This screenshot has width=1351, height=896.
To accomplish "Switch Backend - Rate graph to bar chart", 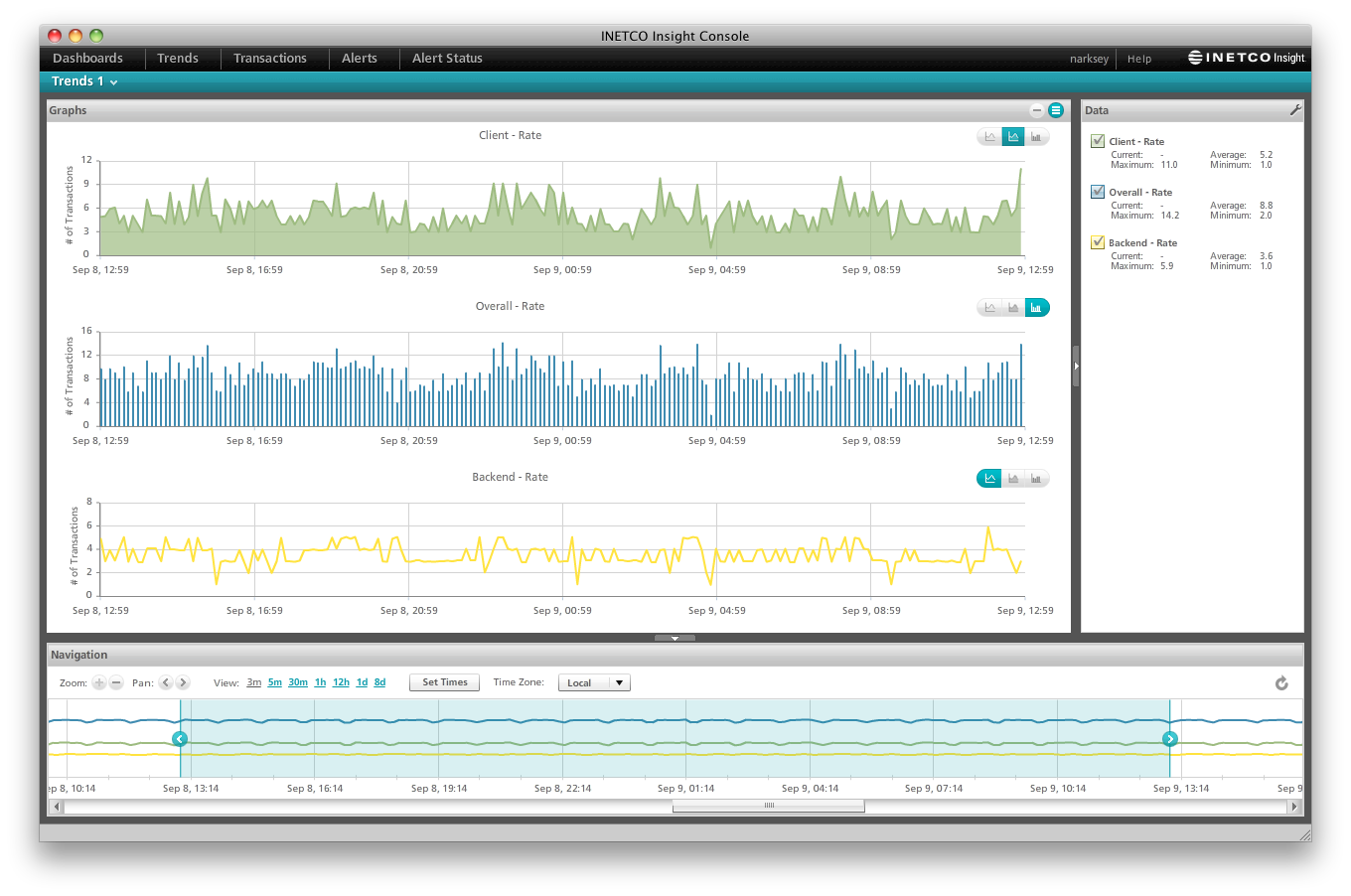I will [x=1037, y=479].
